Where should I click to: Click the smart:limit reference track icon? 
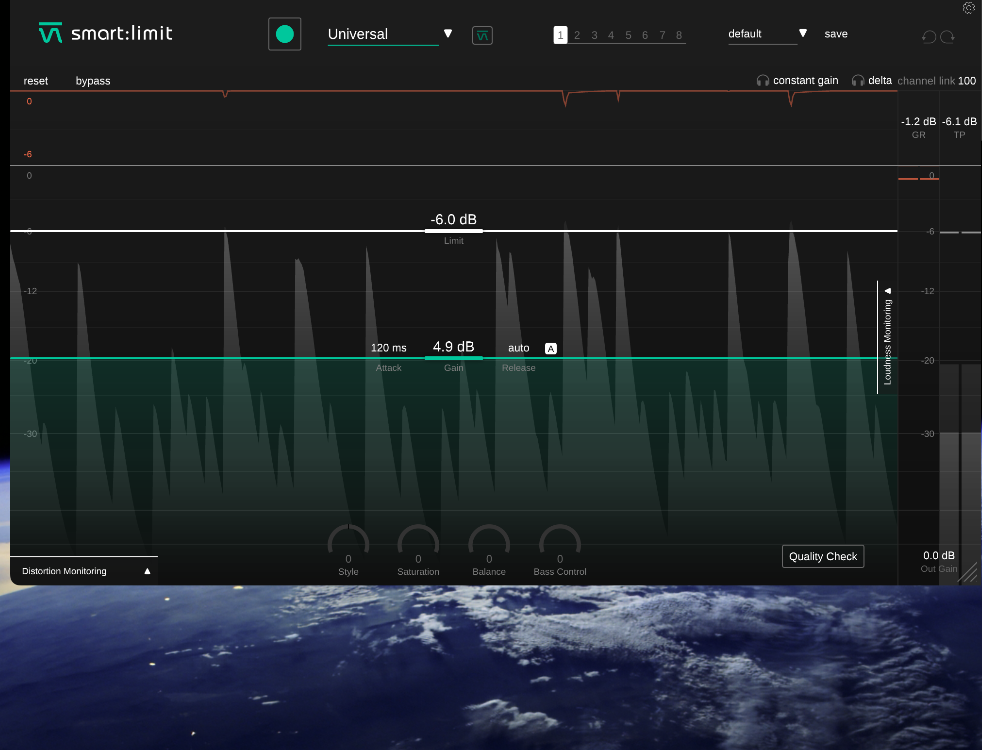(482, 35)
